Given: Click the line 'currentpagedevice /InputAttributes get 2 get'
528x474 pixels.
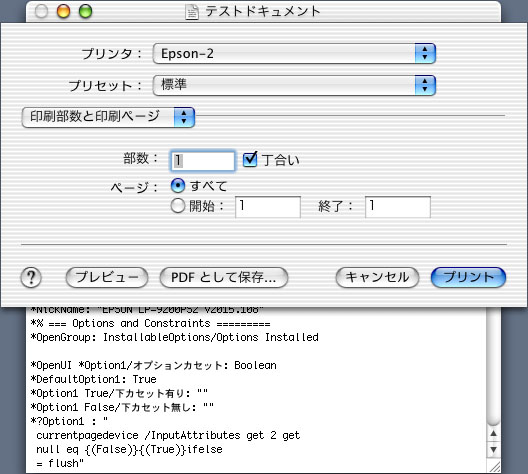Looking at the screenshot, I should tap(168, 435).
